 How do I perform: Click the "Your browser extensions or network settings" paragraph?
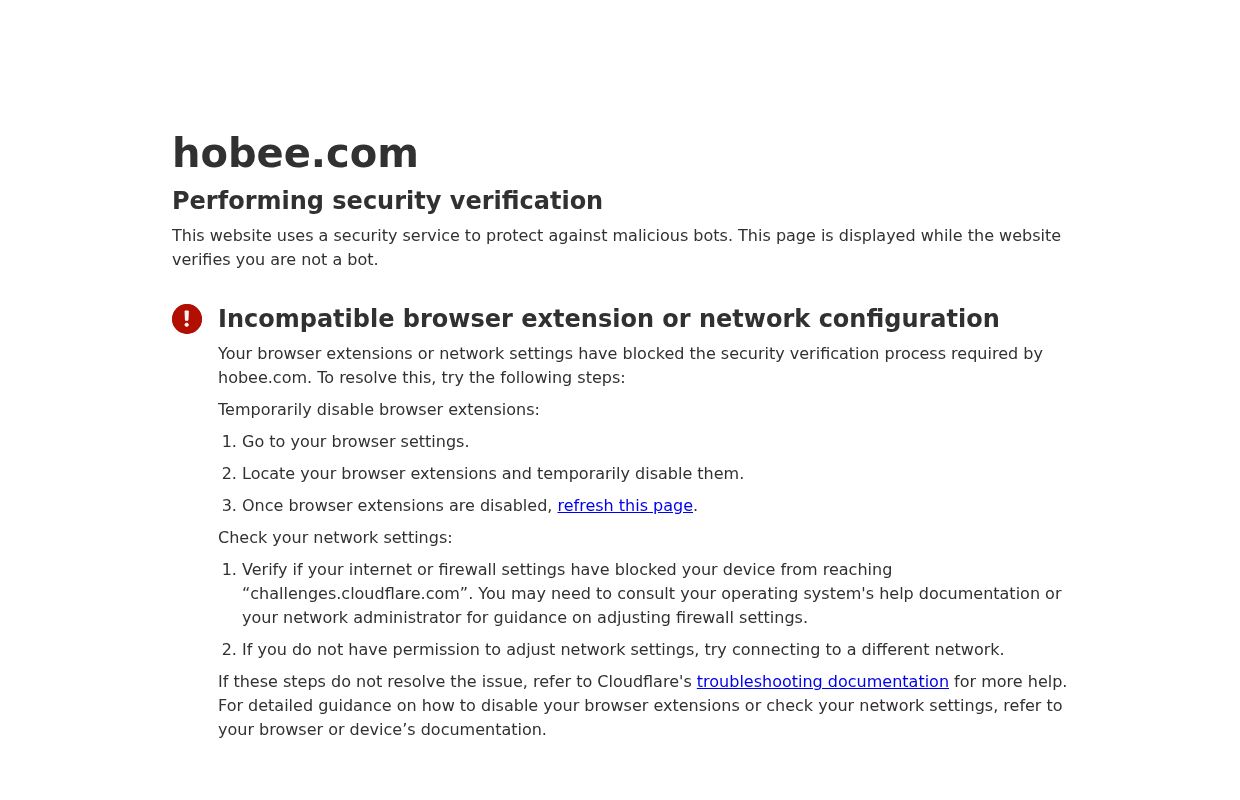coord(630,354)
